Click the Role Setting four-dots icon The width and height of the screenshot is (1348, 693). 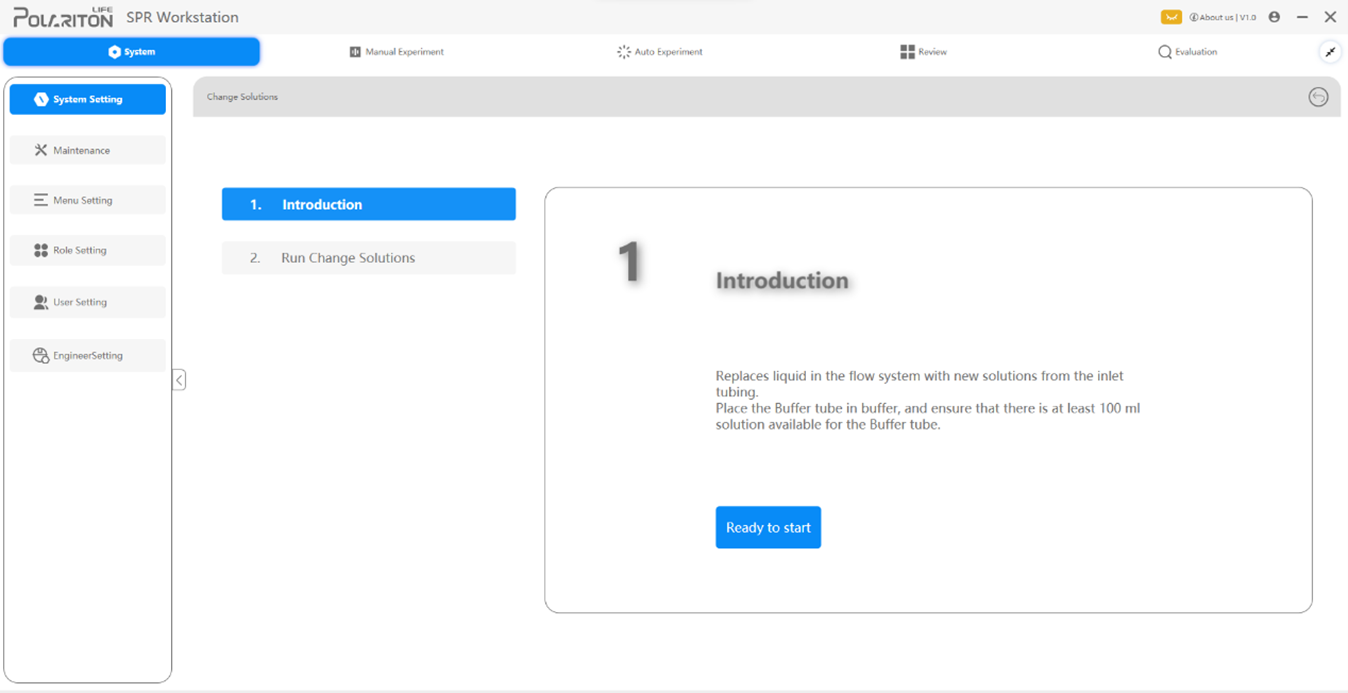point(41,250)
